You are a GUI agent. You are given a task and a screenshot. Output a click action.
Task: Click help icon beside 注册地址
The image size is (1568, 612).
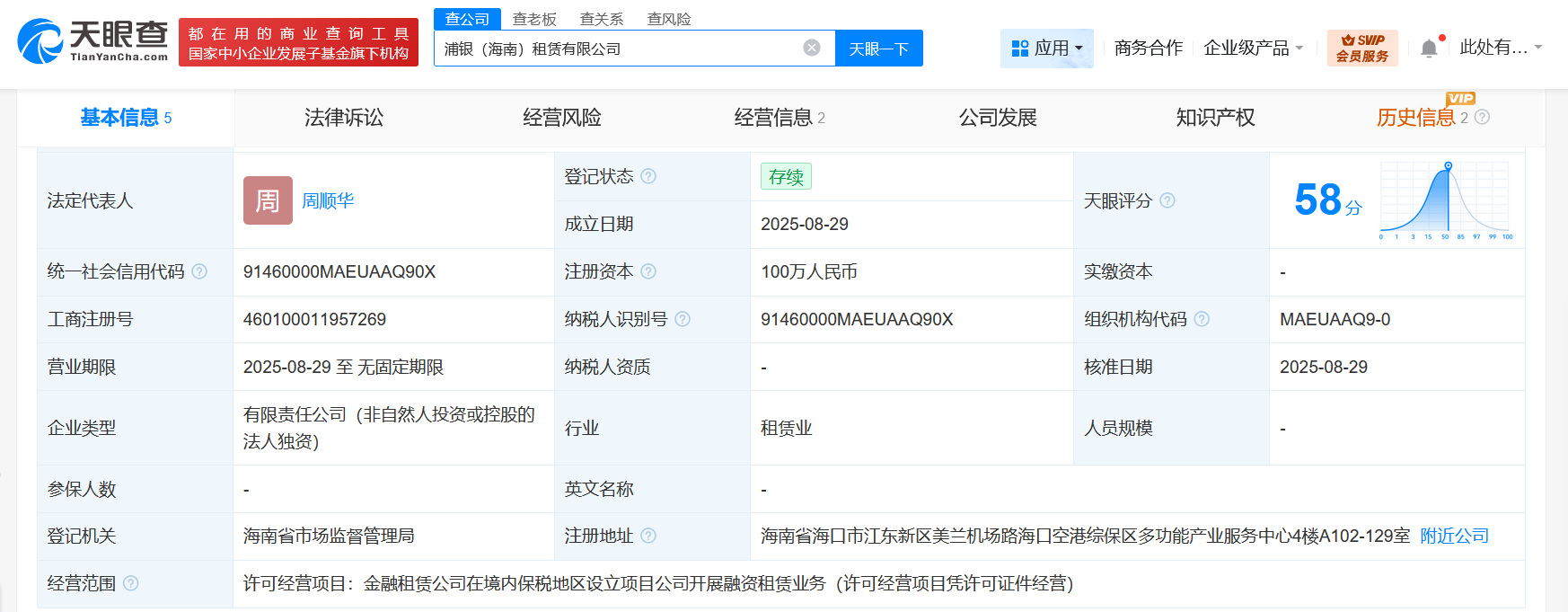pyautogui.click(x=648, y=536)
